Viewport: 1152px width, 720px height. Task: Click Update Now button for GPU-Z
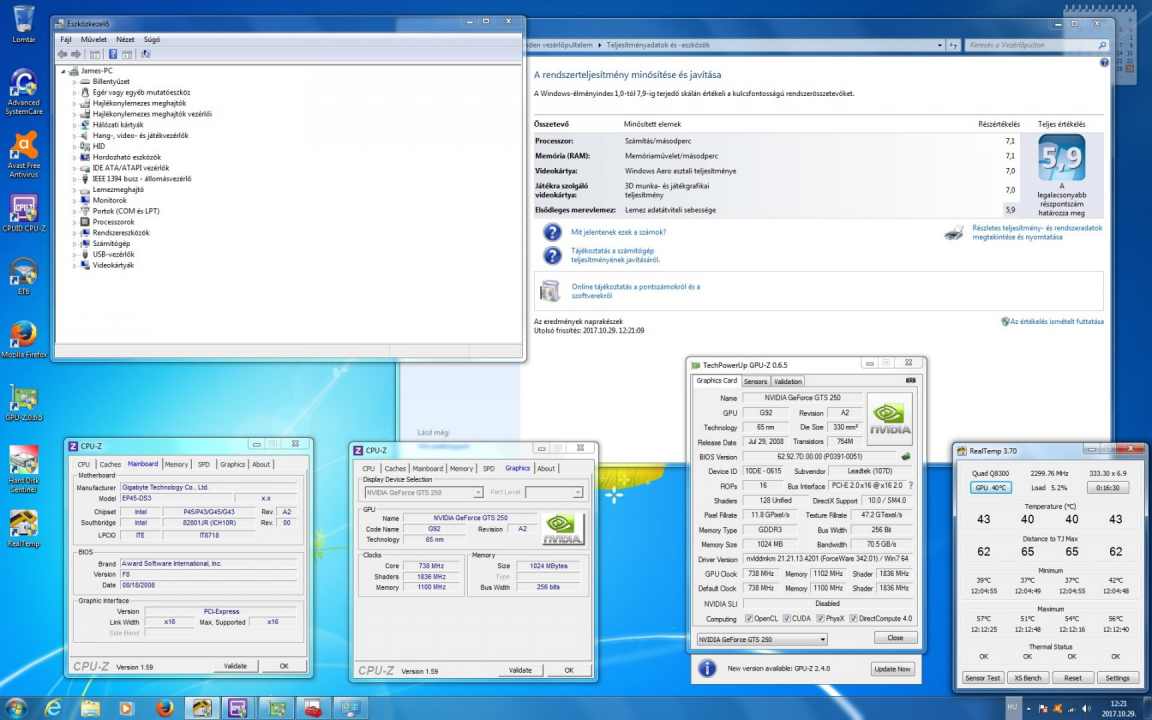point(893,669)
